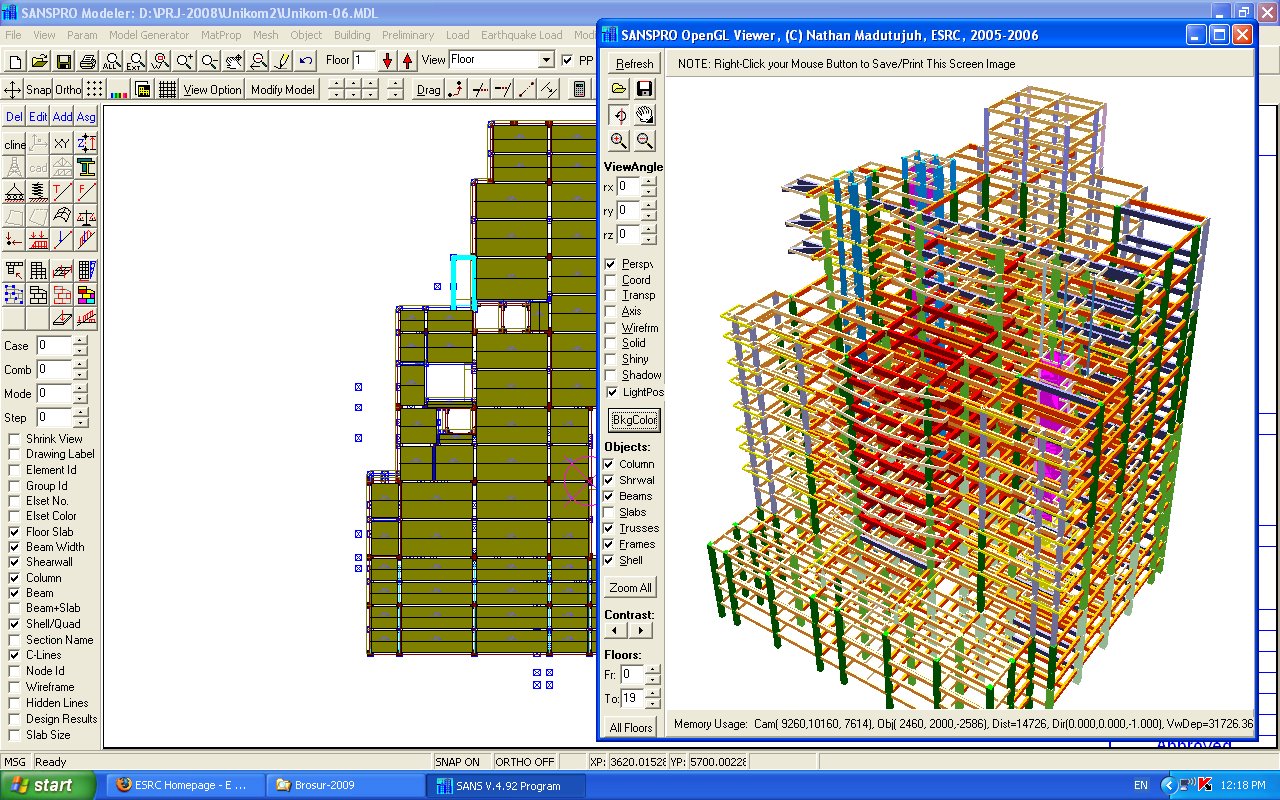Click the Contrast decrease left arrow

coord(617,631)
